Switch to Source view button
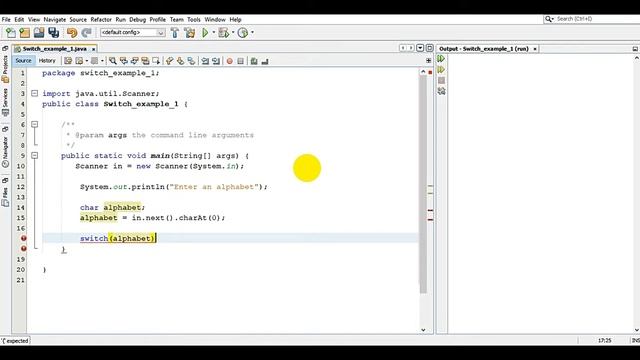This screenshot has height=360, width=640. coord(23,60)
